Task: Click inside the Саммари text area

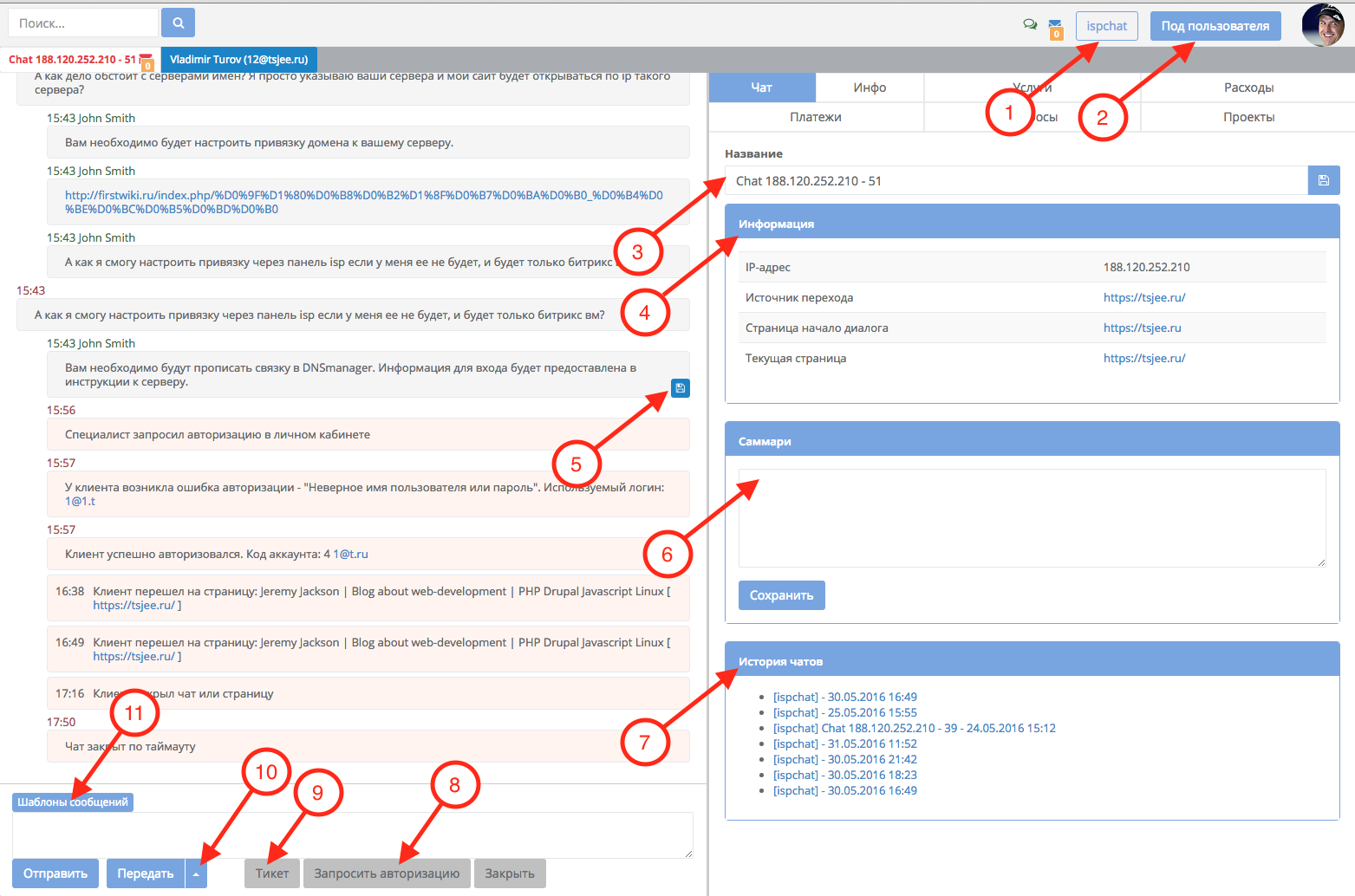Action: 1032,518
